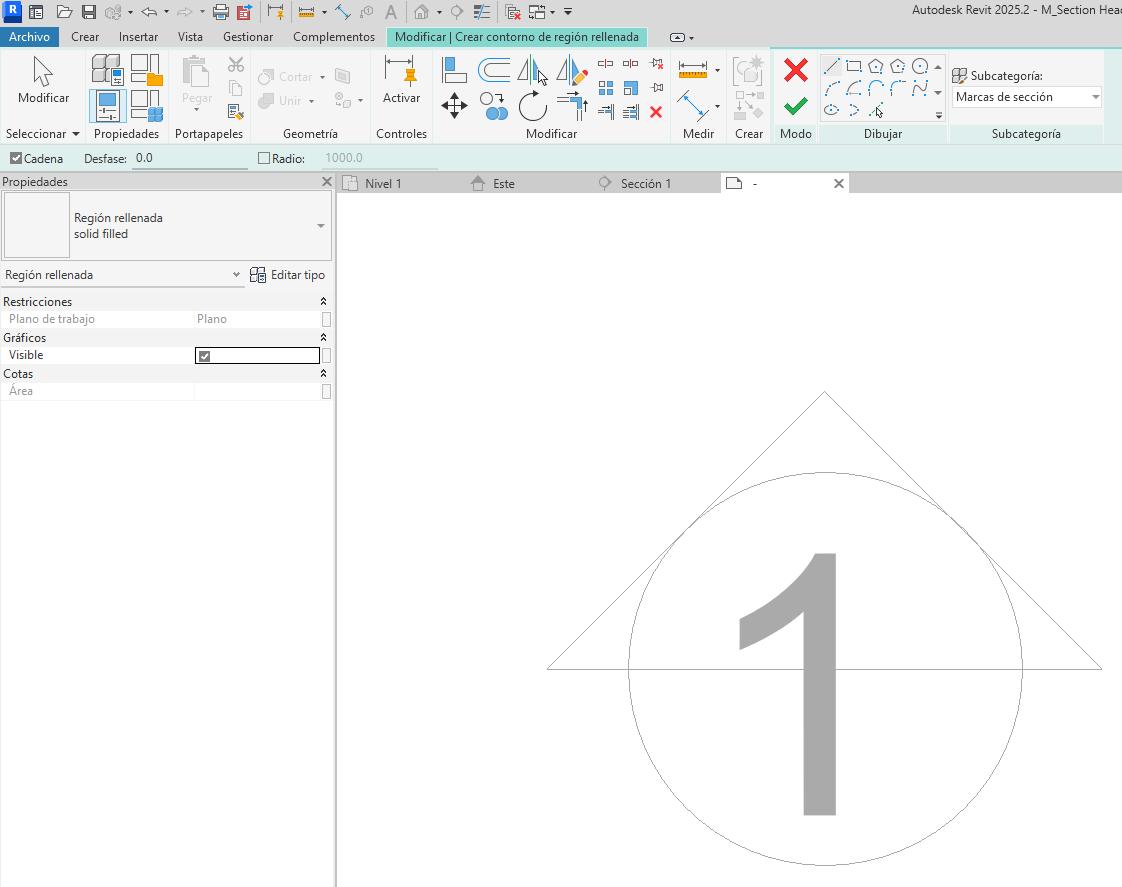Click the Array tool icon
The width and height of the screenshot is (1122, 887).
(x=606, y=88)
